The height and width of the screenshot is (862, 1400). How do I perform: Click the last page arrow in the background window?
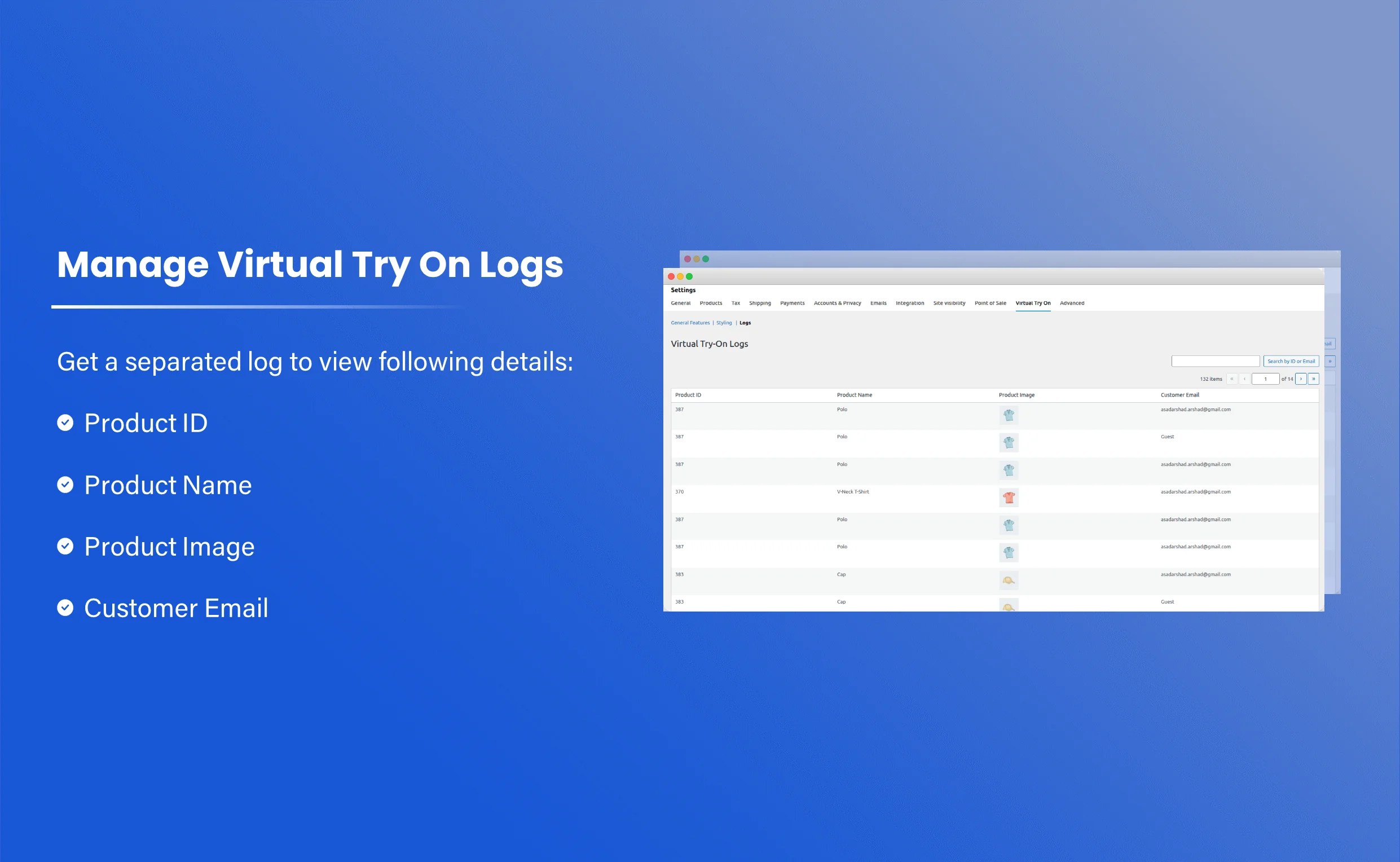[x=1330, y=361]
